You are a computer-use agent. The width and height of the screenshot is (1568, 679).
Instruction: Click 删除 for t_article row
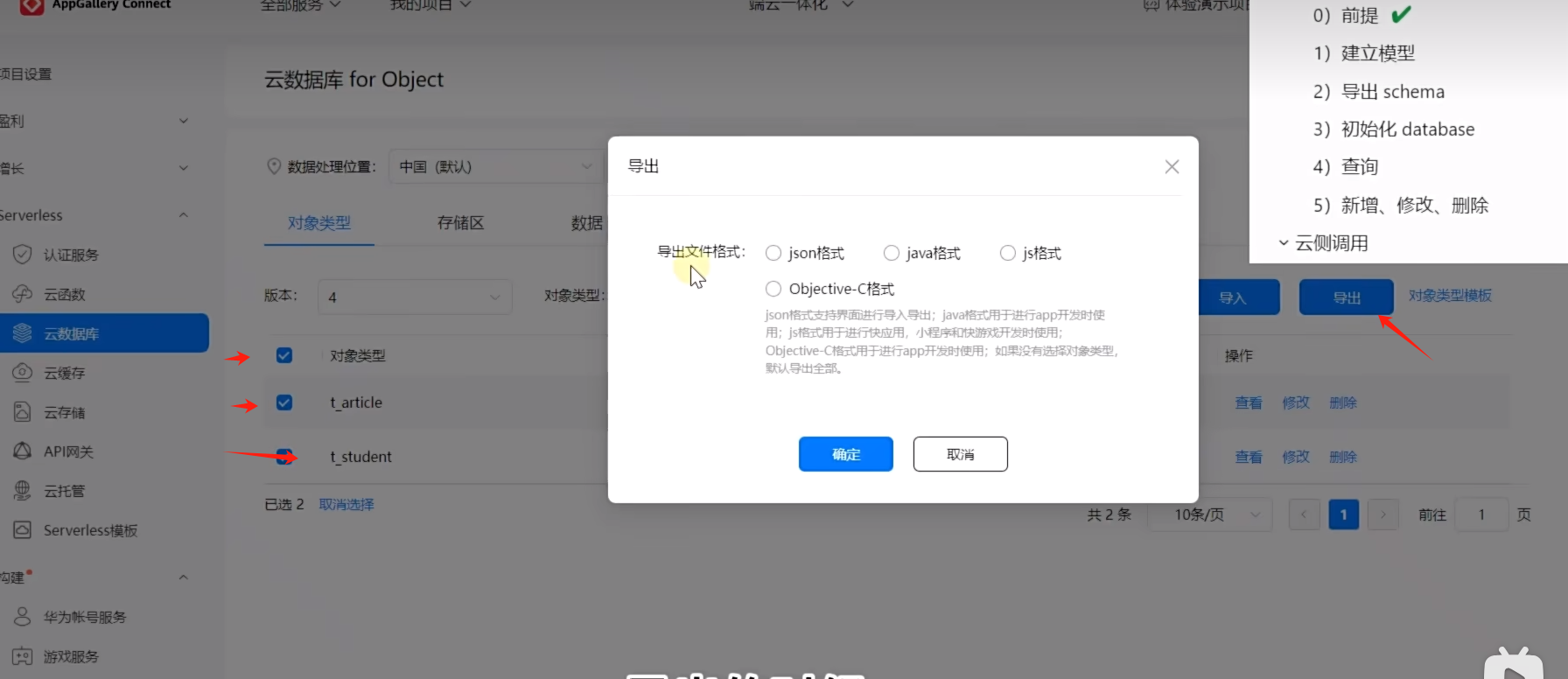(x=1343, y=402)
